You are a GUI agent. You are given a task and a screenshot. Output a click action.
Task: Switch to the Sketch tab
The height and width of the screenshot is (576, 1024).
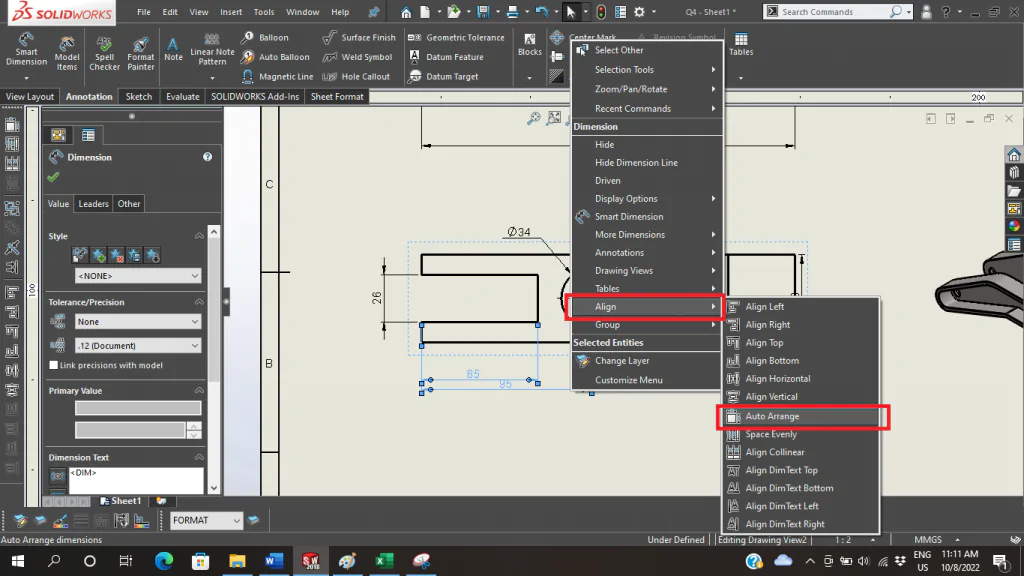(x=138, y=96)
